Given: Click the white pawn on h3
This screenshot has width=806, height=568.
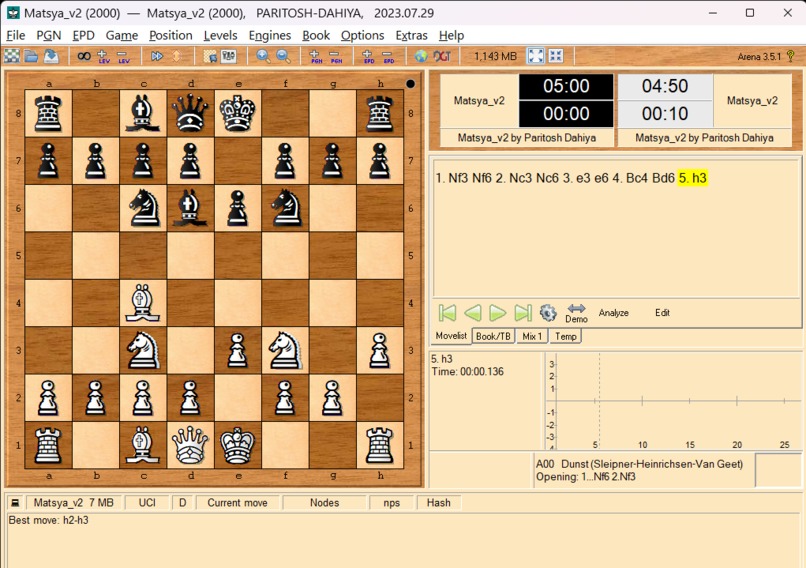Looking at the screenshot, I should 379,351.
